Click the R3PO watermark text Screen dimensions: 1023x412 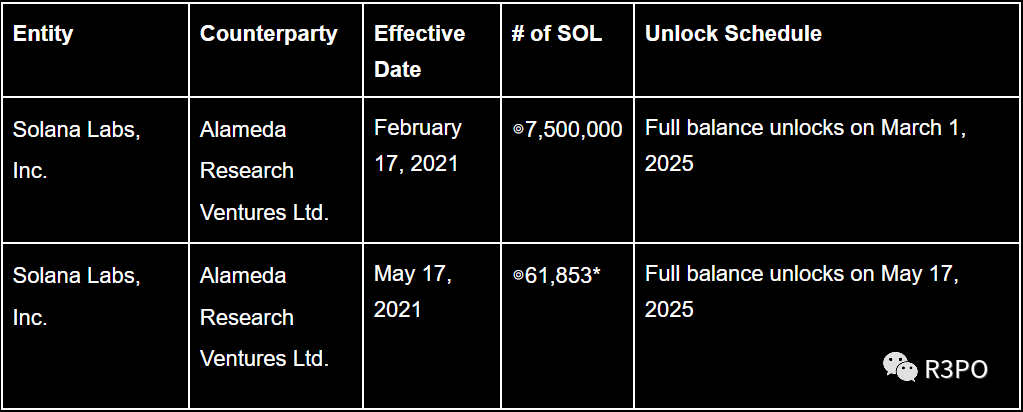pos(956,370)
